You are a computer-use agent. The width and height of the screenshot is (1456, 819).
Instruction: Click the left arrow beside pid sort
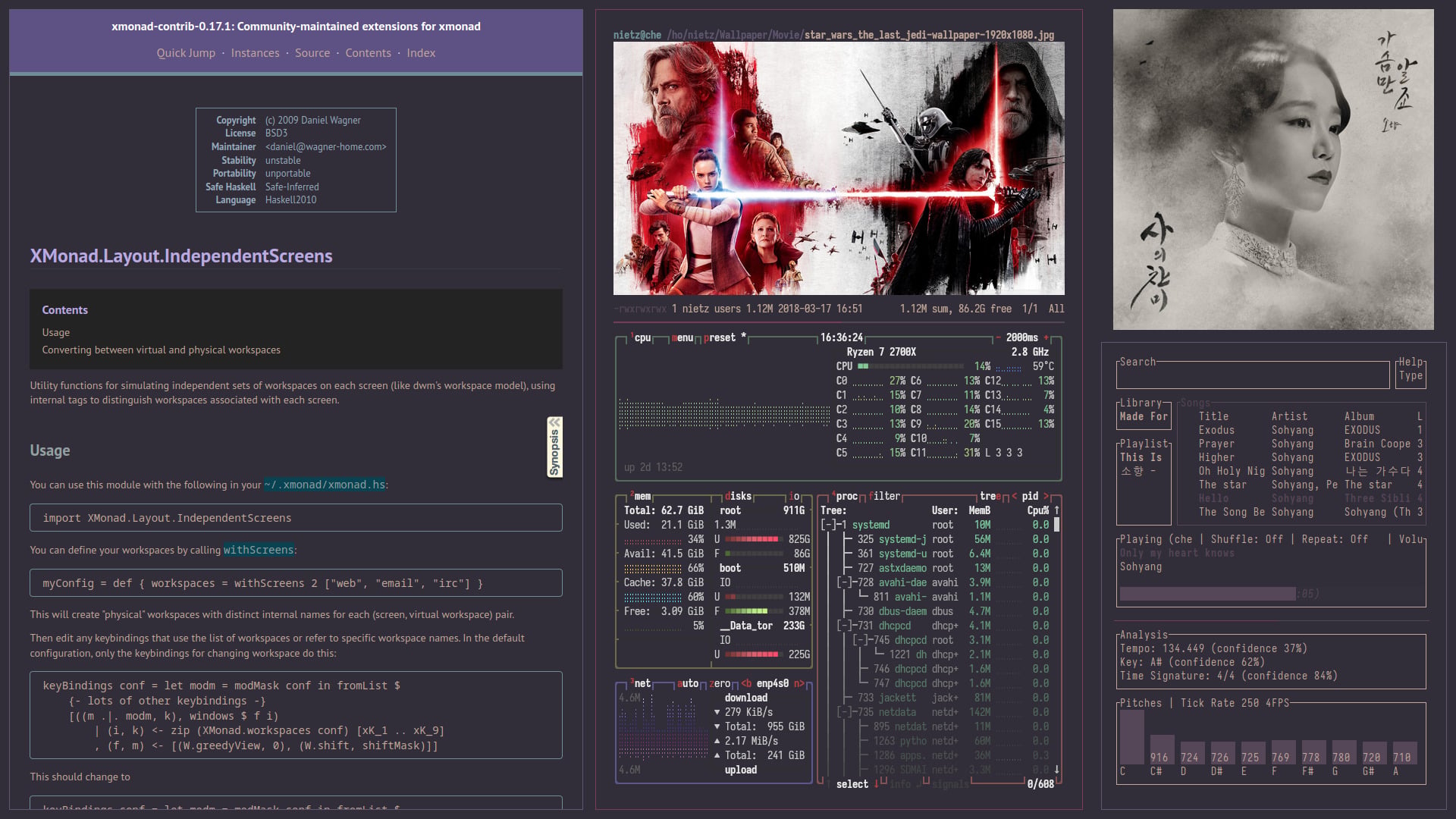pos(1015,496)
